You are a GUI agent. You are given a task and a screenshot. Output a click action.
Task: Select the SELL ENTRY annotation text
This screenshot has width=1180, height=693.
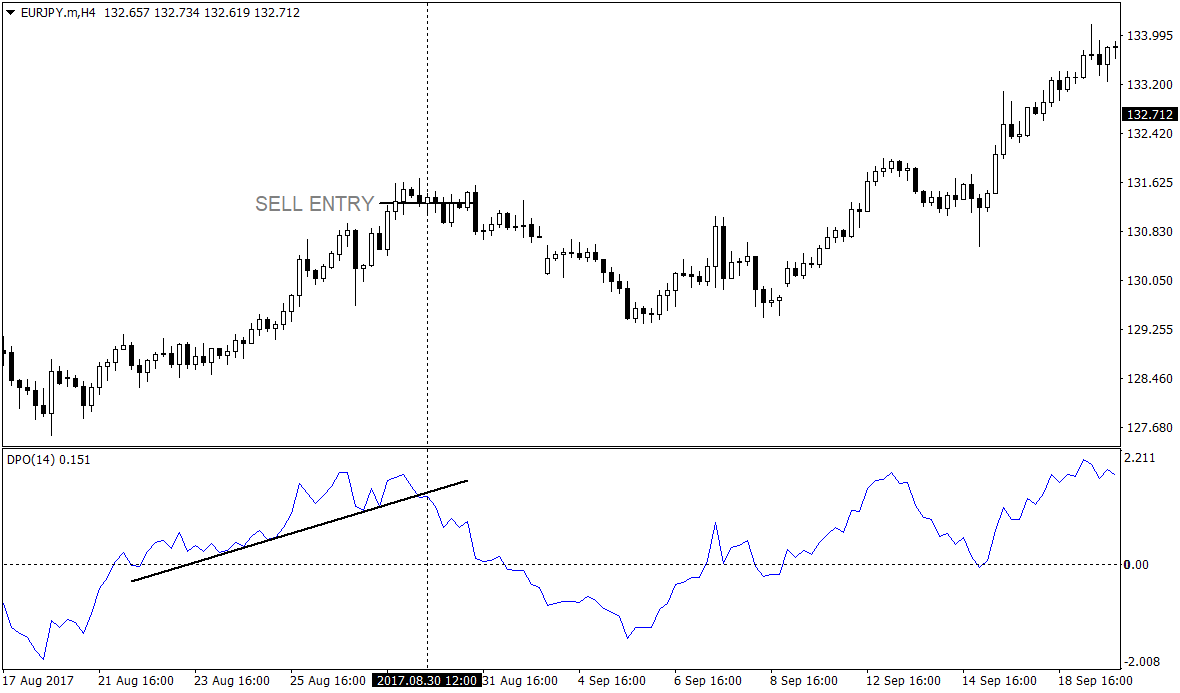coord(314,204)
